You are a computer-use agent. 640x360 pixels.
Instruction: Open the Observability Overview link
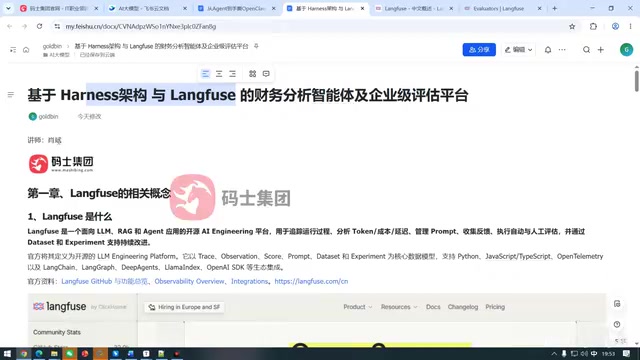tap(189, 281)
